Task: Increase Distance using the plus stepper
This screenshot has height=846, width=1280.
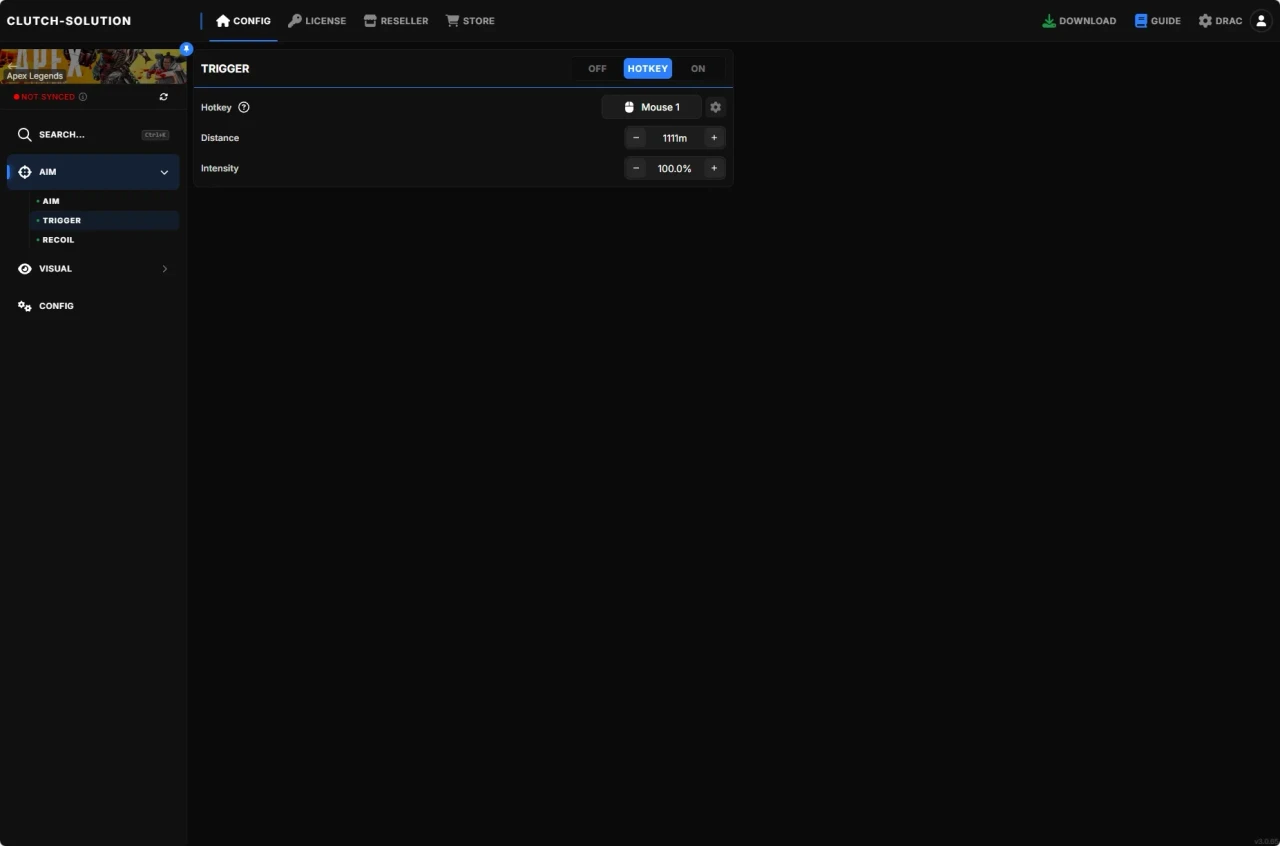Action: 714,137
